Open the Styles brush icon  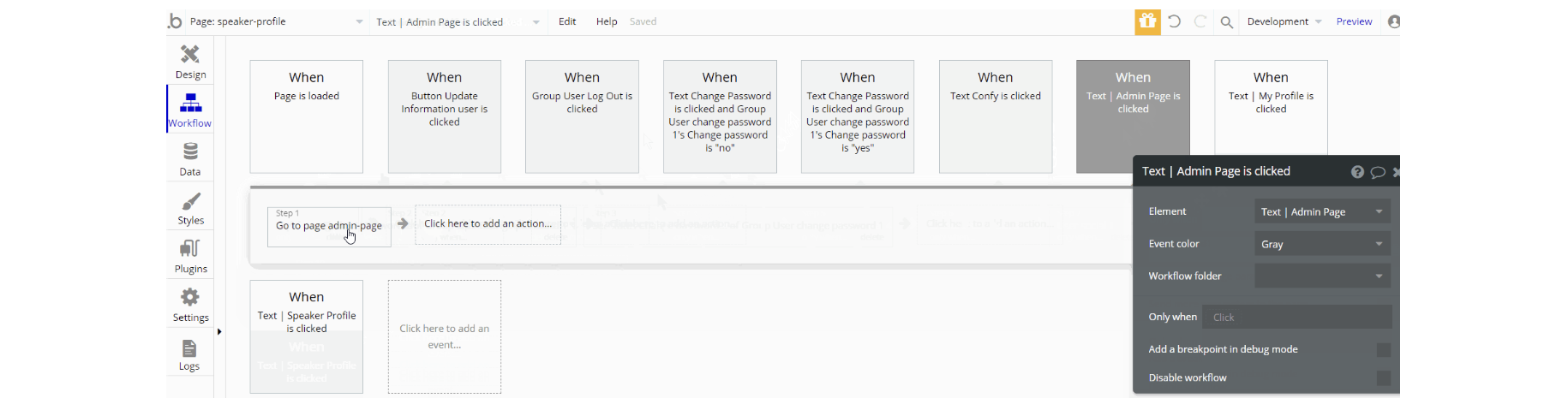[190, 201]
